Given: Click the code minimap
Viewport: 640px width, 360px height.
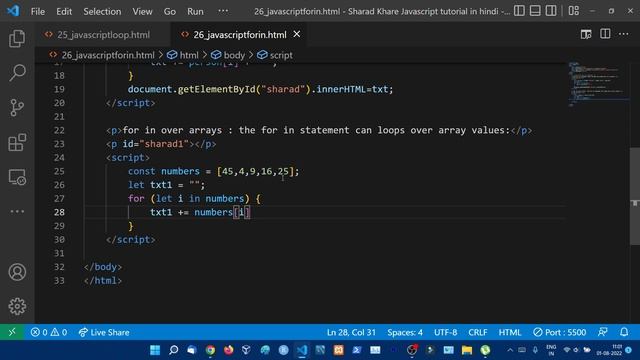Looking at the screenshot, I should 598,84.
